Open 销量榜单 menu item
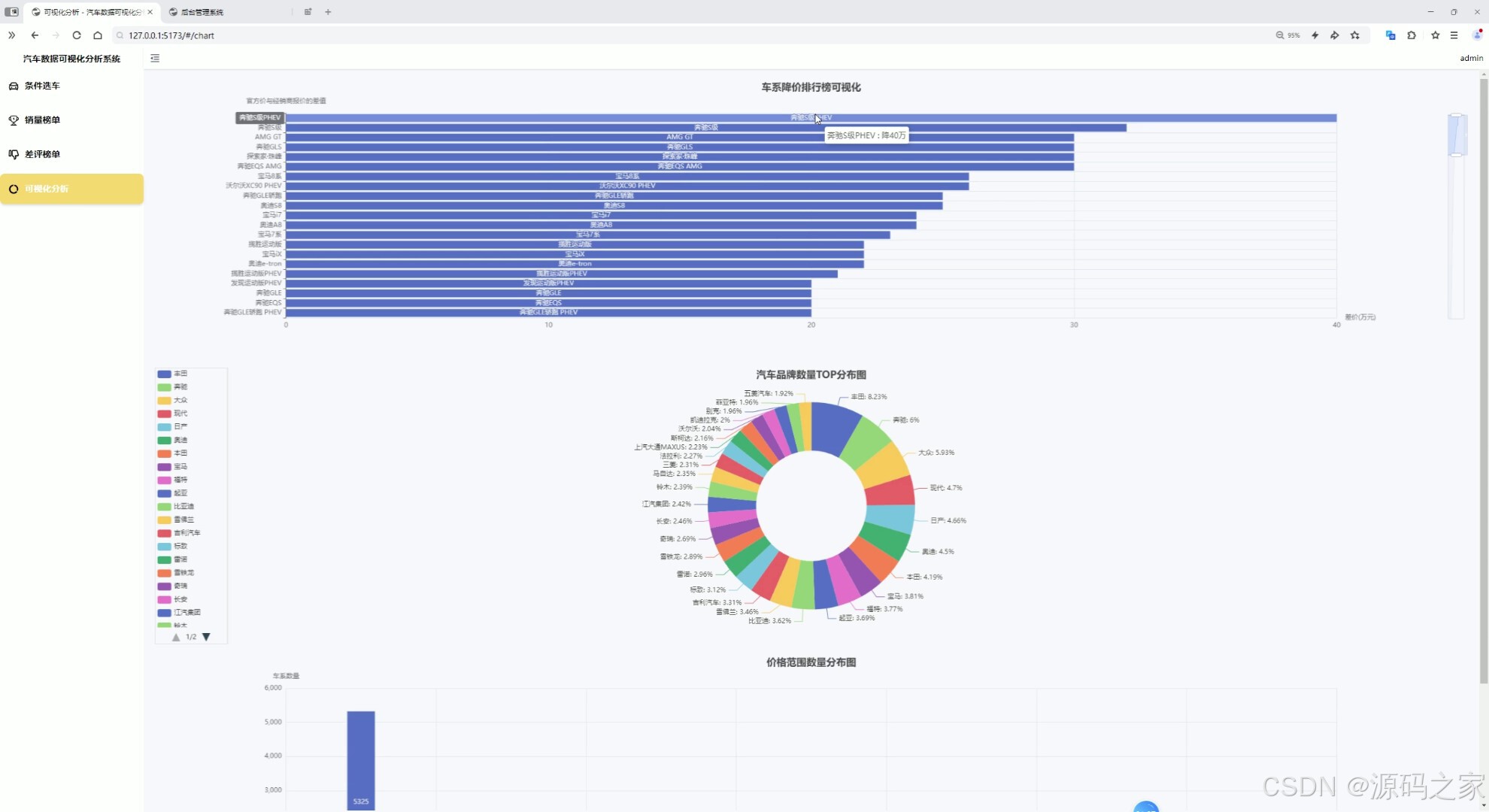This screenshot has width=1489, height=812. coord(42,120)
